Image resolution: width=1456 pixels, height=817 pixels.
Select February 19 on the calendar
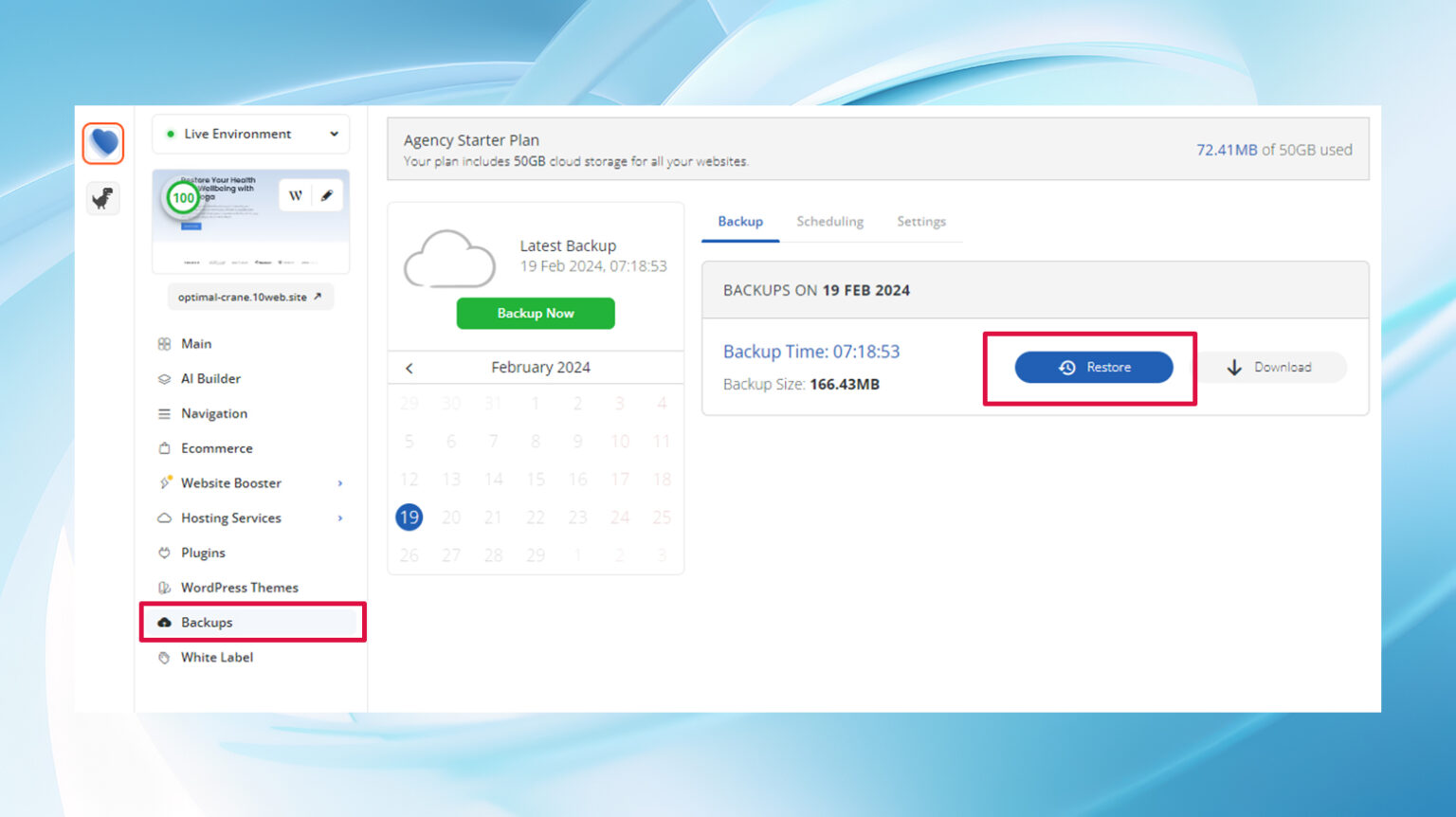coord(409,517)
